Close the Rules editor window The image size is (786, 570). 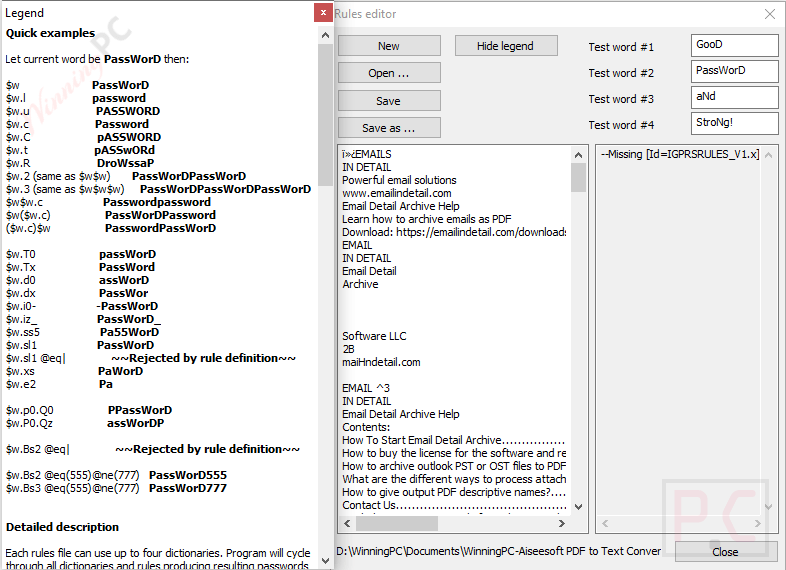point(770,14)
